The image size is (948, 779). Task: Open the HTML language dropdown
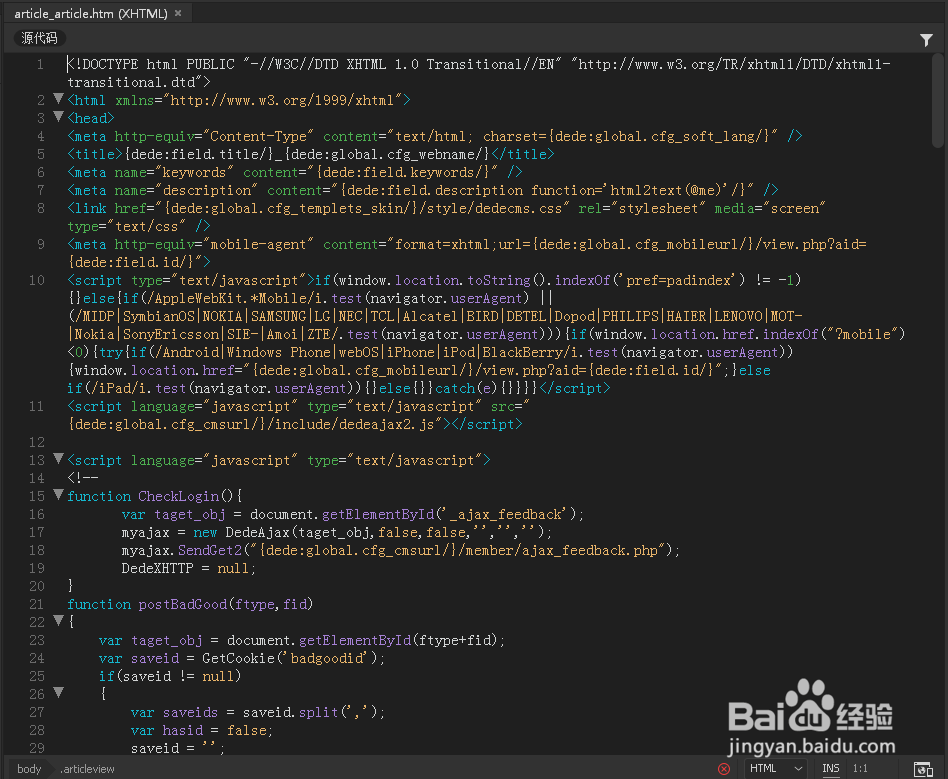tap(776, 768)
